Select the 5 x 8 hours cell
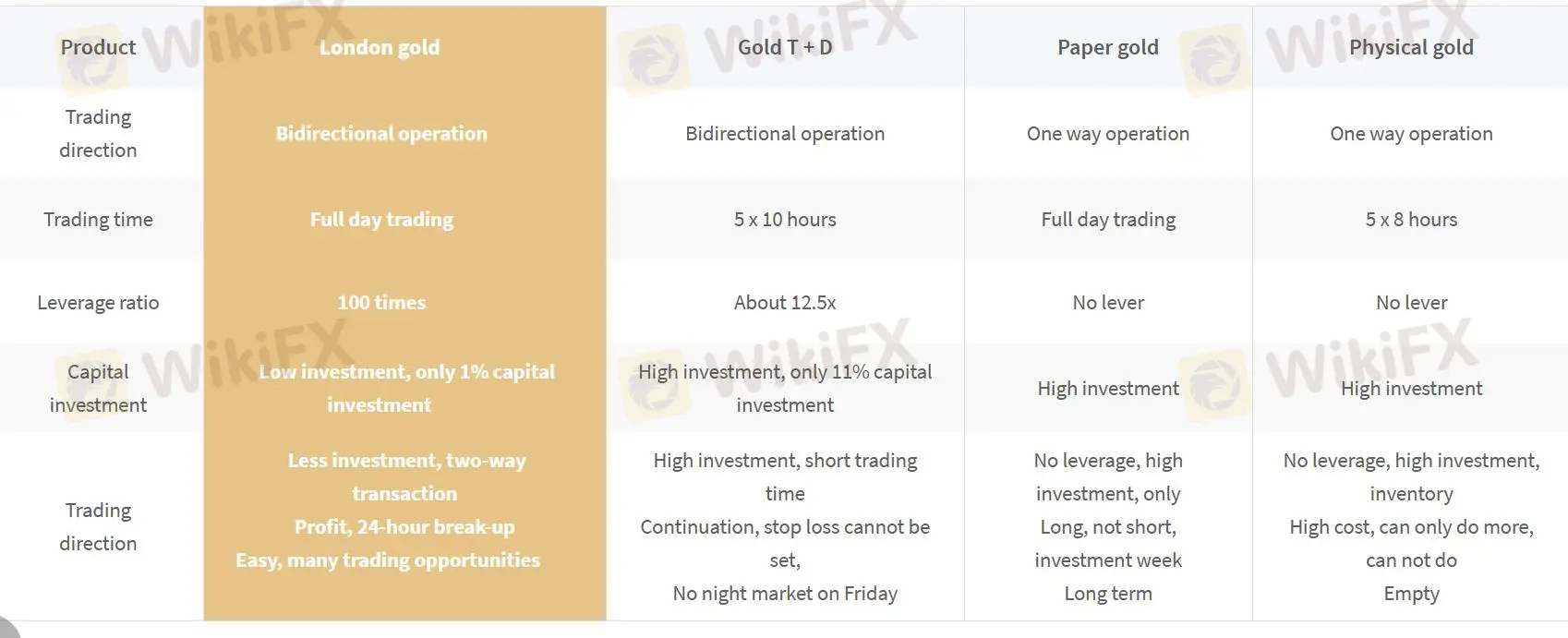 pyautogui.click(x=1411, y=220)
